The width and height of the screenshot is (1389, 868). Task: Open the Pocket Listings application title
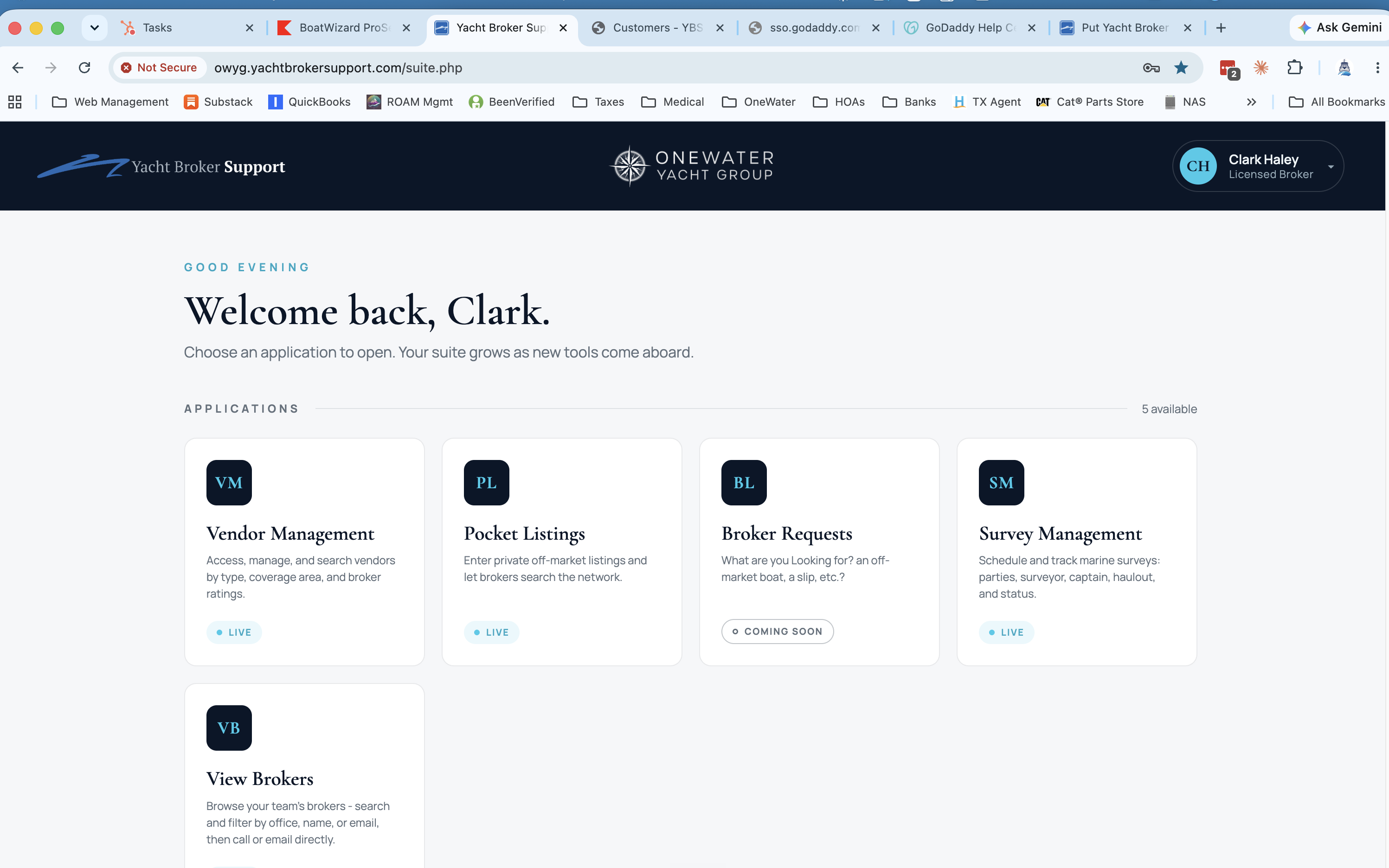525,534
